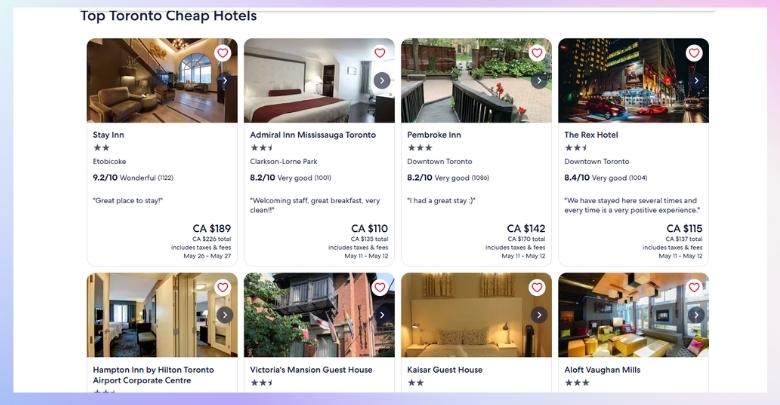Image resolution: width=780 pixels, height=405 pixels.
Task: Open The Rex Hotel listing title
Action: pos(591,135)
